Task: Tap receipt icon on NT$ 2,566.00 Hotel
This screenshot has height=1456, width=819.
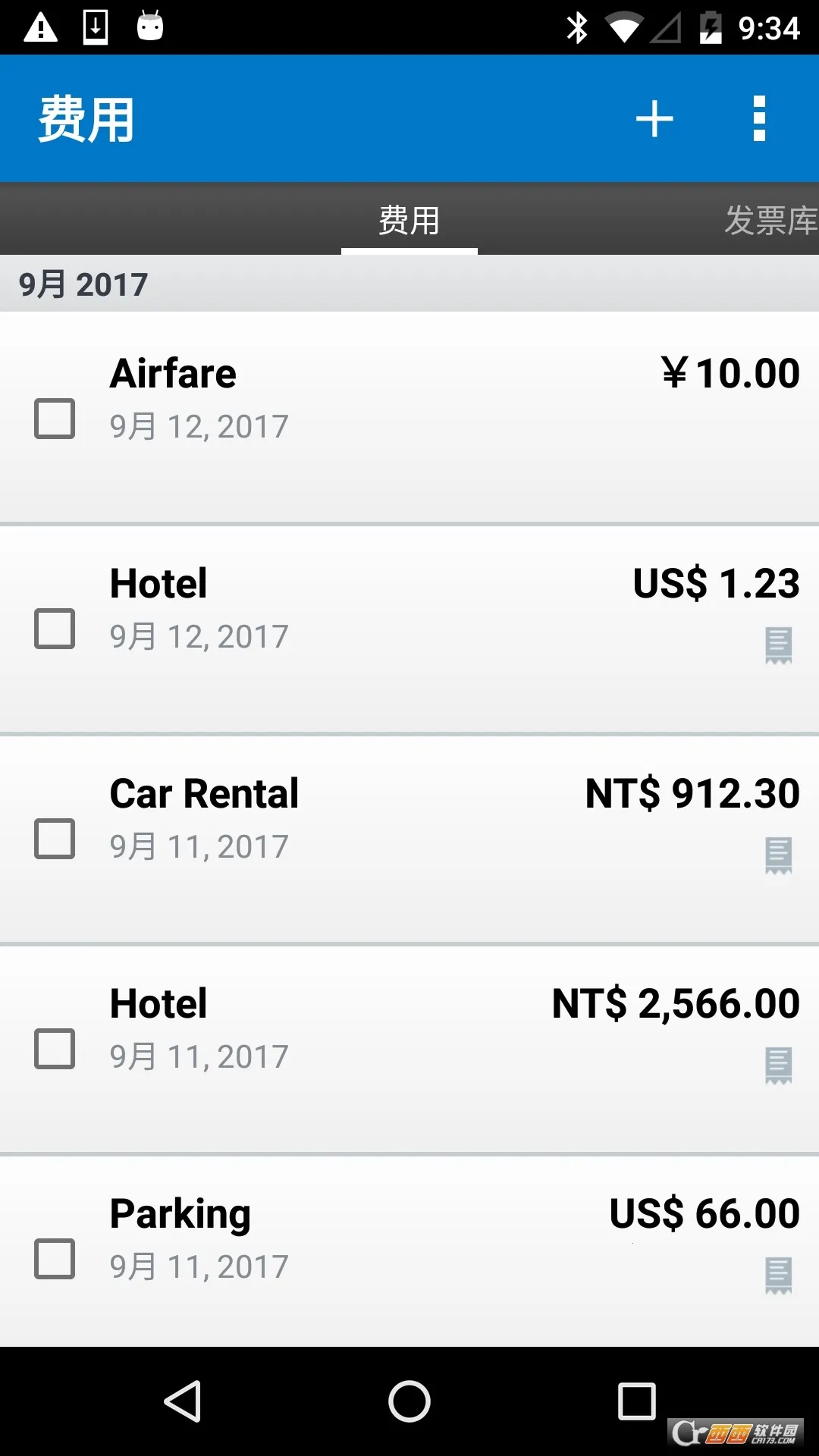Action: (778, 1065)
